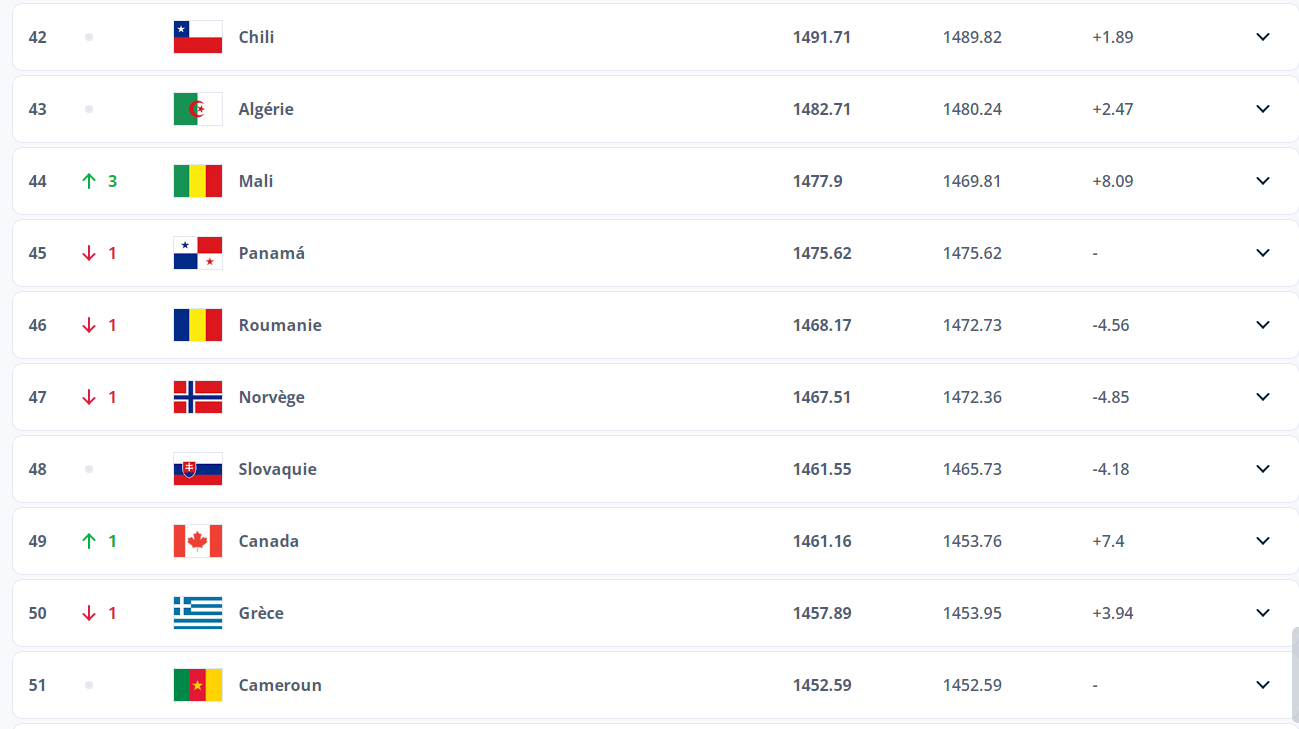This screenshot has width=1299, height=729.
Task: Click the Cameroon flag icon
Action: pyautogui.click(x=198, y=685)
